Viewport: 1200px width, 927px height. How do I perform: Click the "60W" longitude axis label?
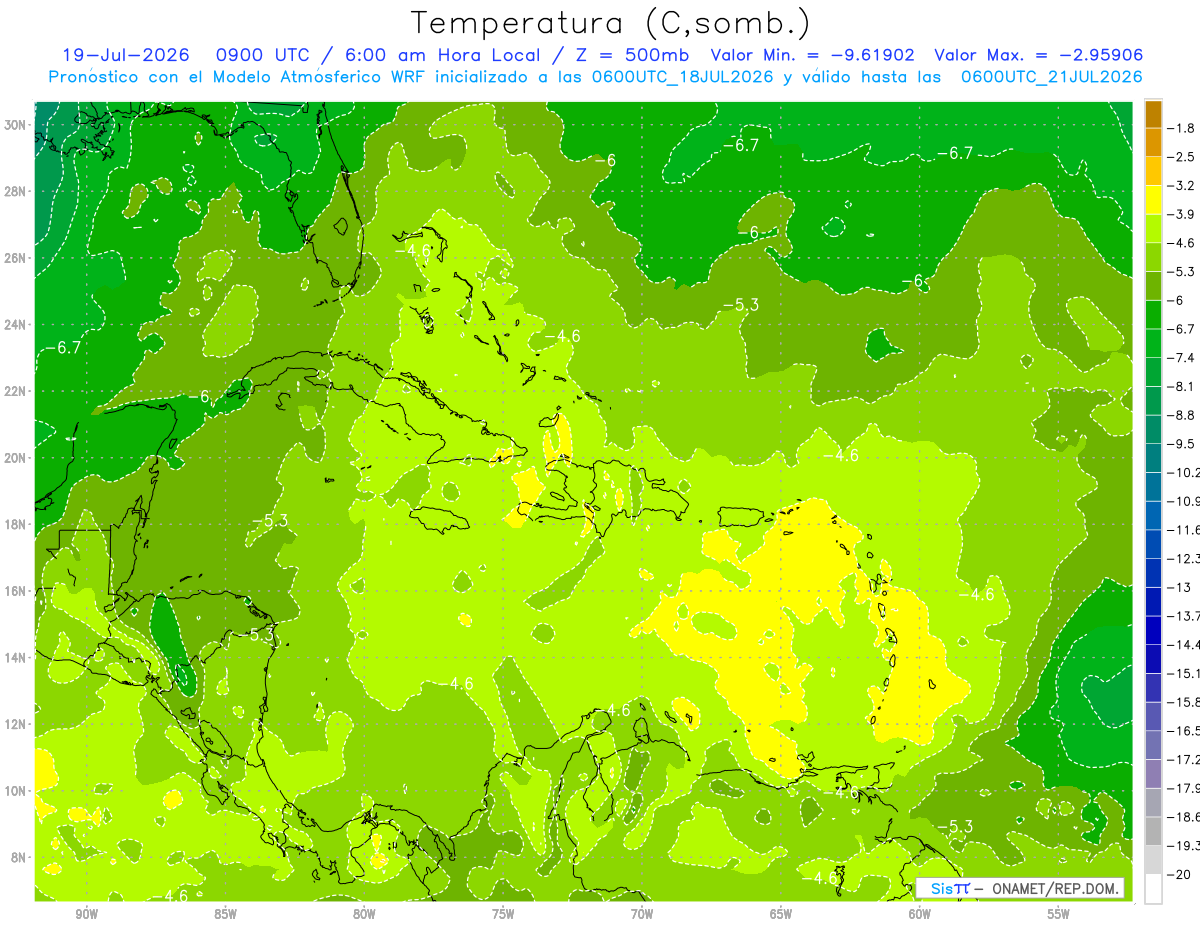pyautogui.click(x=920, y=914)
